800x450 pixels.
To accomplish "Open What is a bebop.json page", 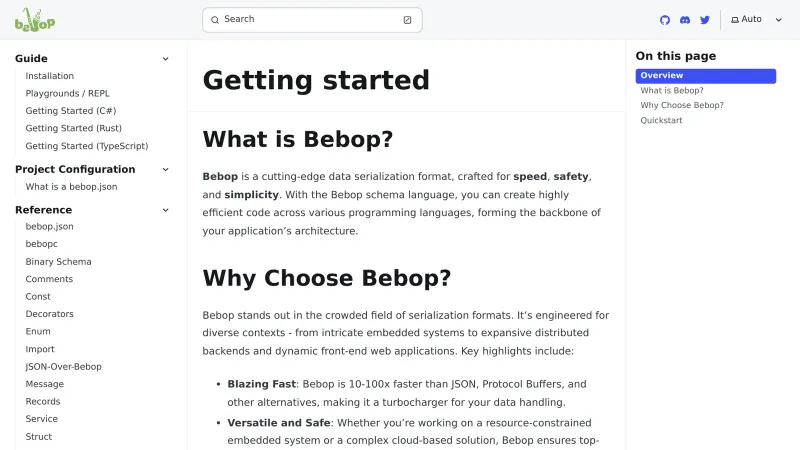I will [x=71, y=187].
